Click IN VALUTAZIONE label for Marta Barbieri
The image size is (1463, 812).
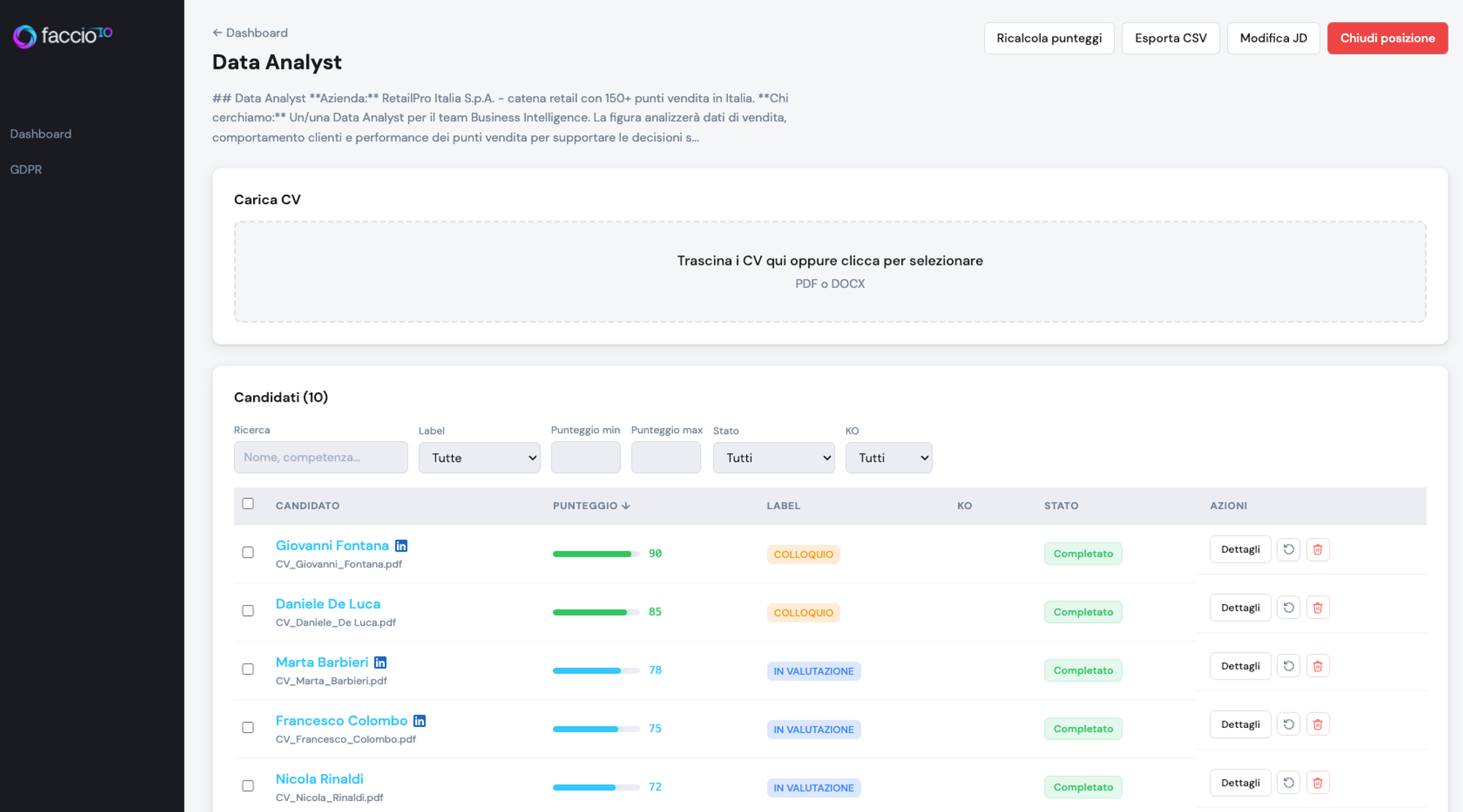[813, 672]
